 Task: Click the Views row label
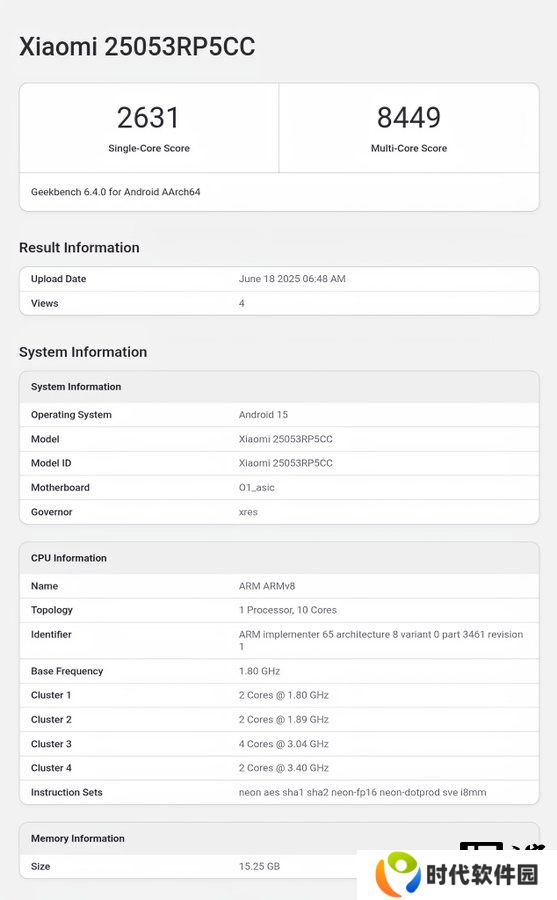45,303
